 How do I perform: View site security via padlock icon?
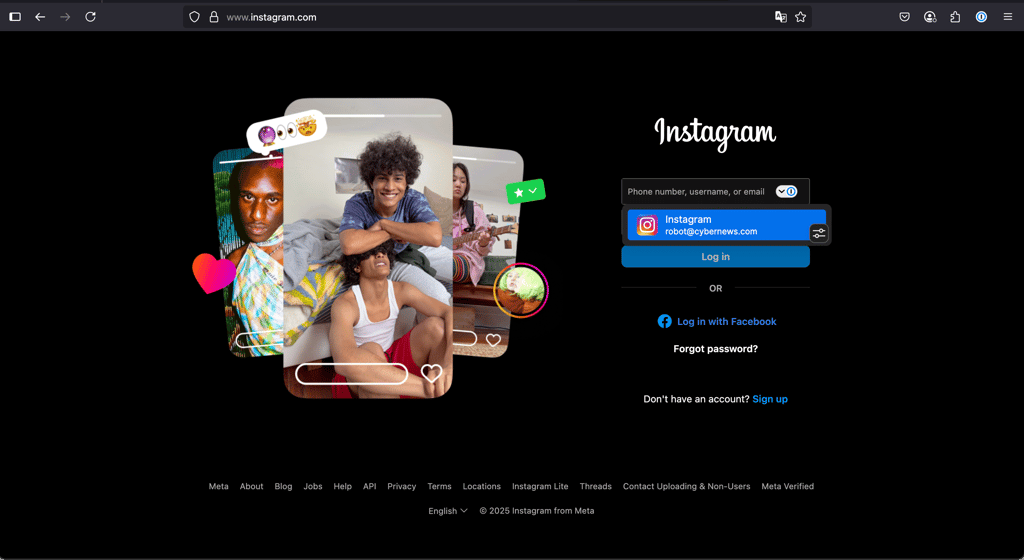(214, 17)
